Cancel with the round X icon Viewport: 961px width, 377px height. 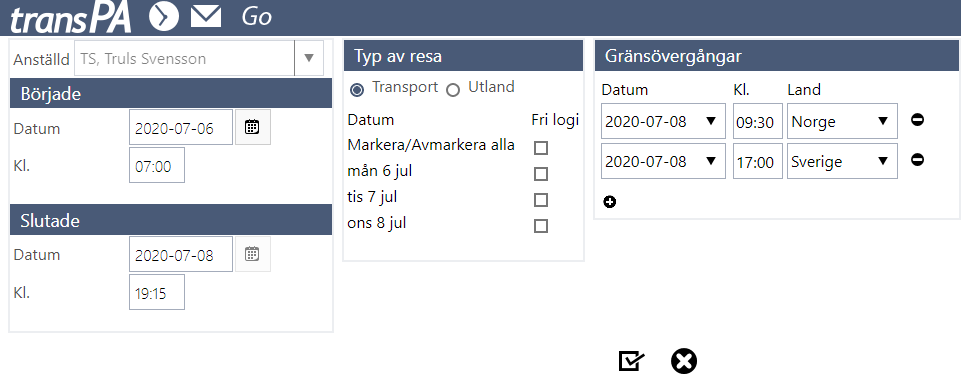click(683, 361)
